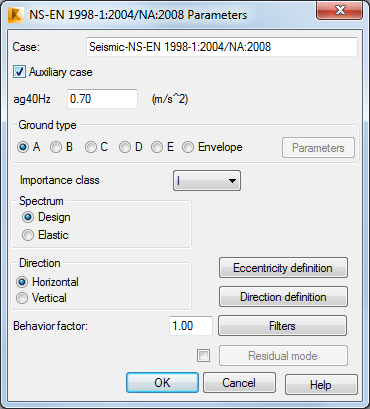Click the Eccentricity definition button

coord(283,268)
